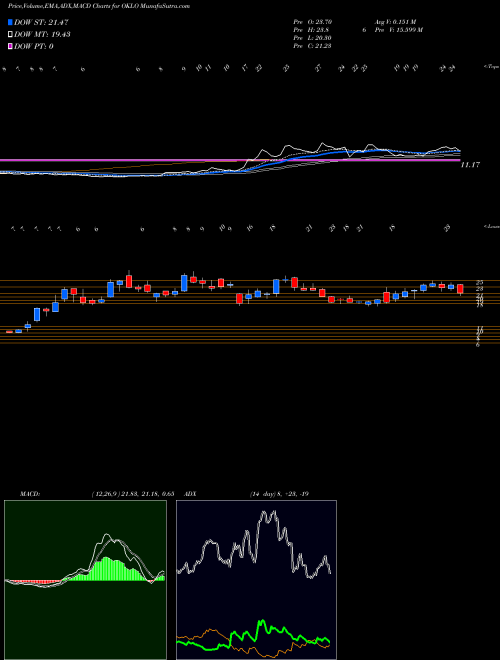Click the previous high value 23.8

click(320, 30)
